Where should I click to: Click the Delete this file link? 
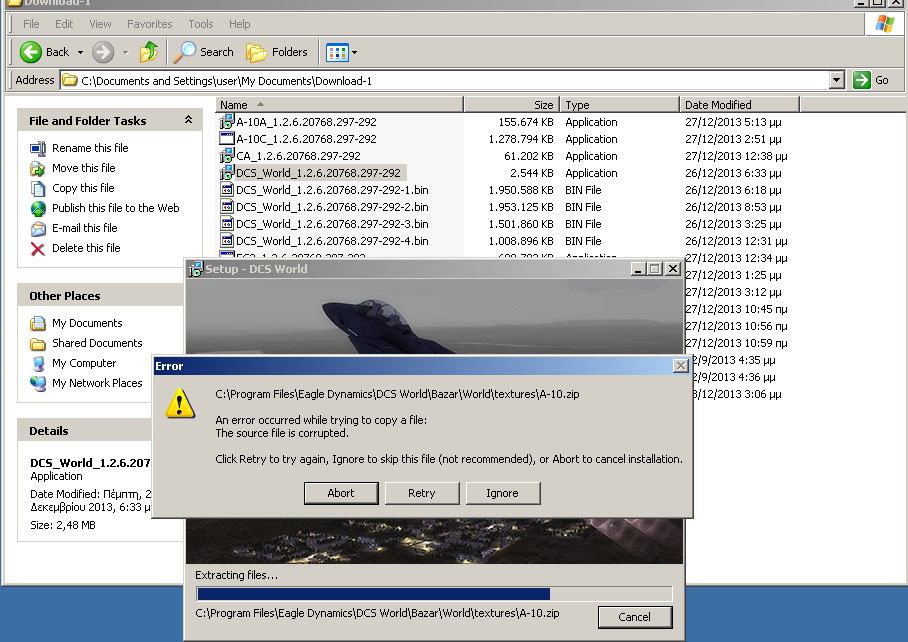pos(86,248)
